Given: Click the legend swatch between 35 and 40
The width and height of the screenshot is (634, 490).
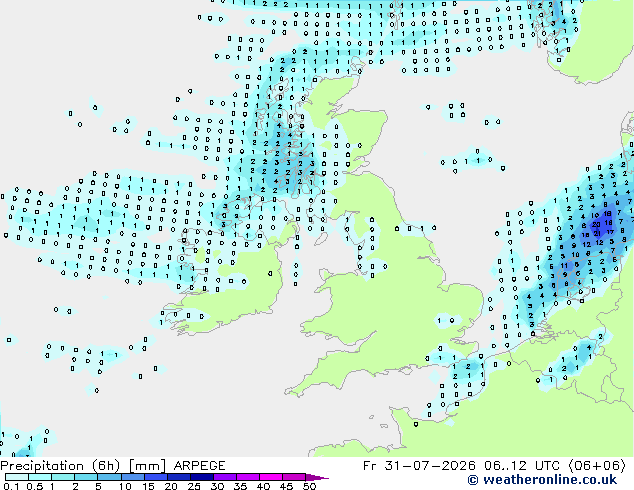Looking at the screenshot, I should [x=248, y=477].
